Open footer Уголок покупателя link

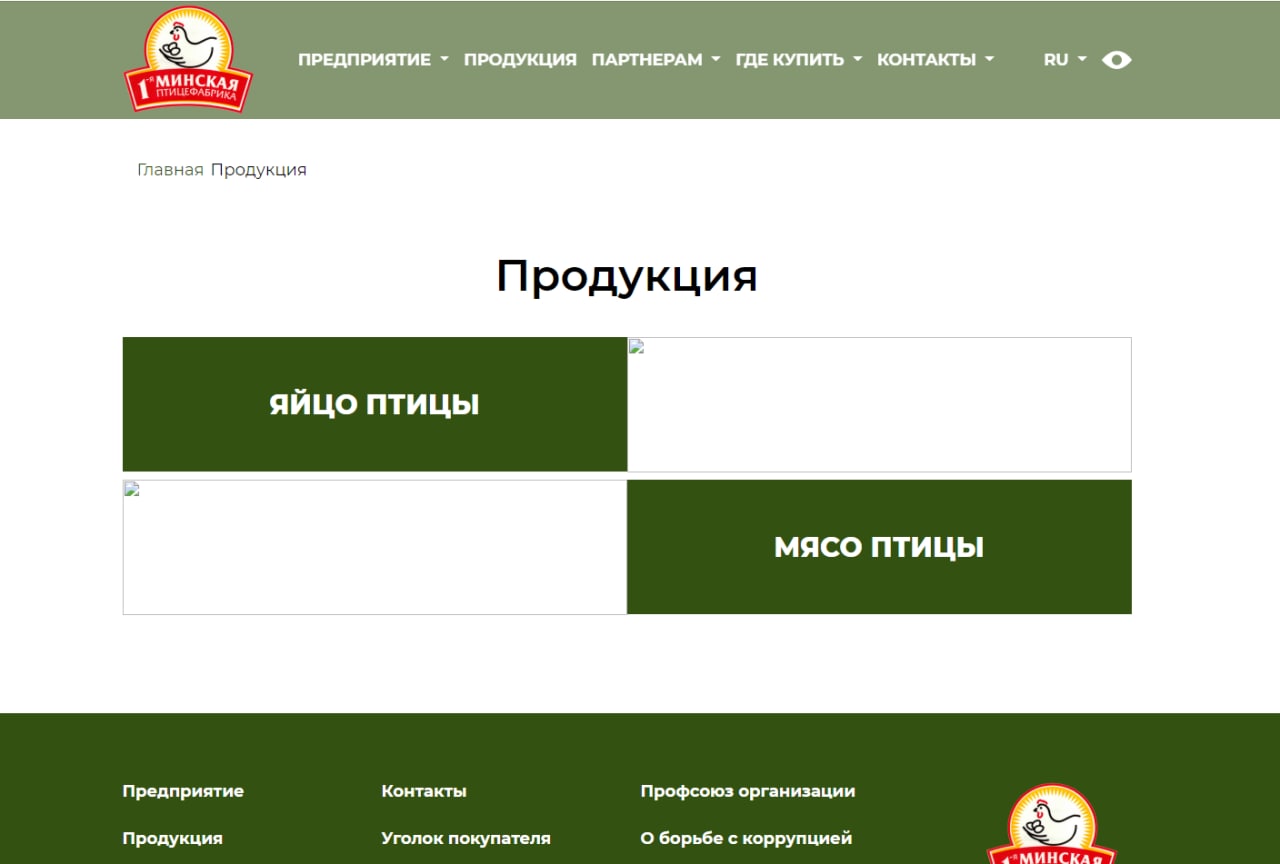pos(466,838)
